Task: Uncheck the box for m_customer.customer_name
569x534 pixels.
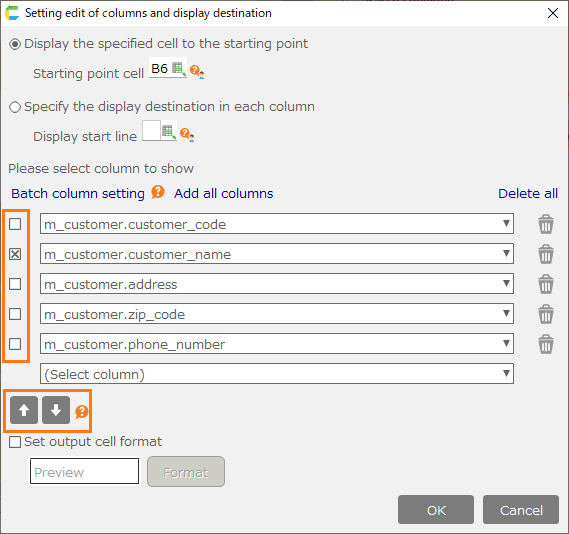Action: [15, 254]
